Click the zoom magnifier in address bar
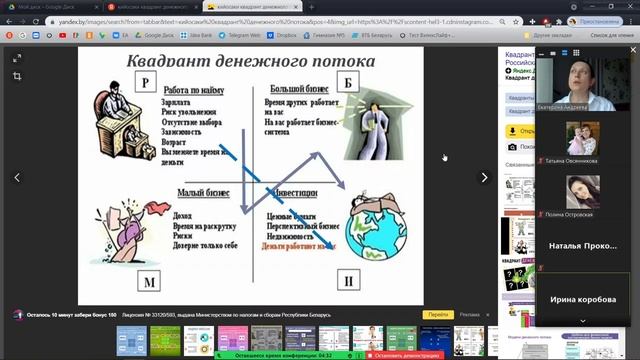 [502, 22]
